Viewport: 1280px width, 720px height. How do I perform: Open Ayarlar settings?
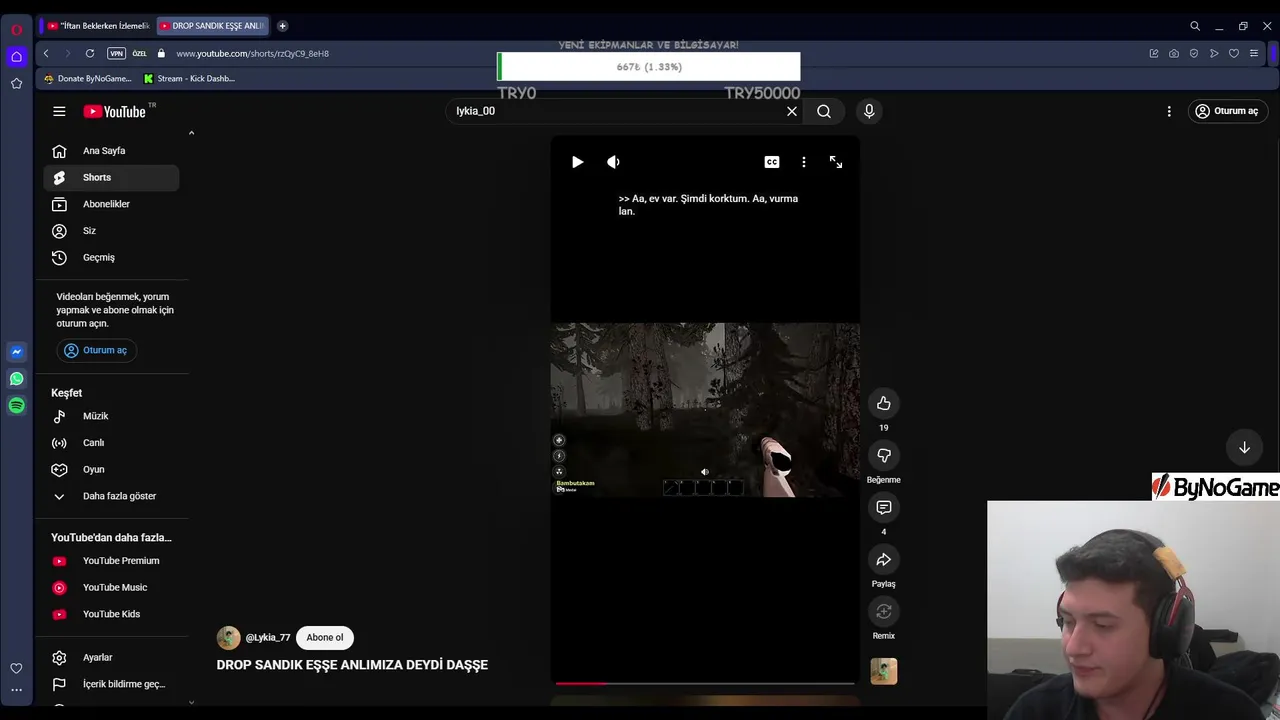[111, 657]
